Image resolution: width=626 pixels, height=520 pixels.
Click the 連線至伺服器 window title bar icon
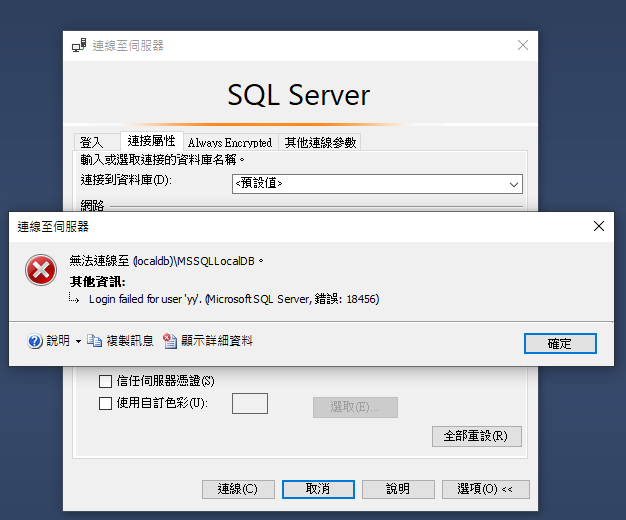[79, 46]
